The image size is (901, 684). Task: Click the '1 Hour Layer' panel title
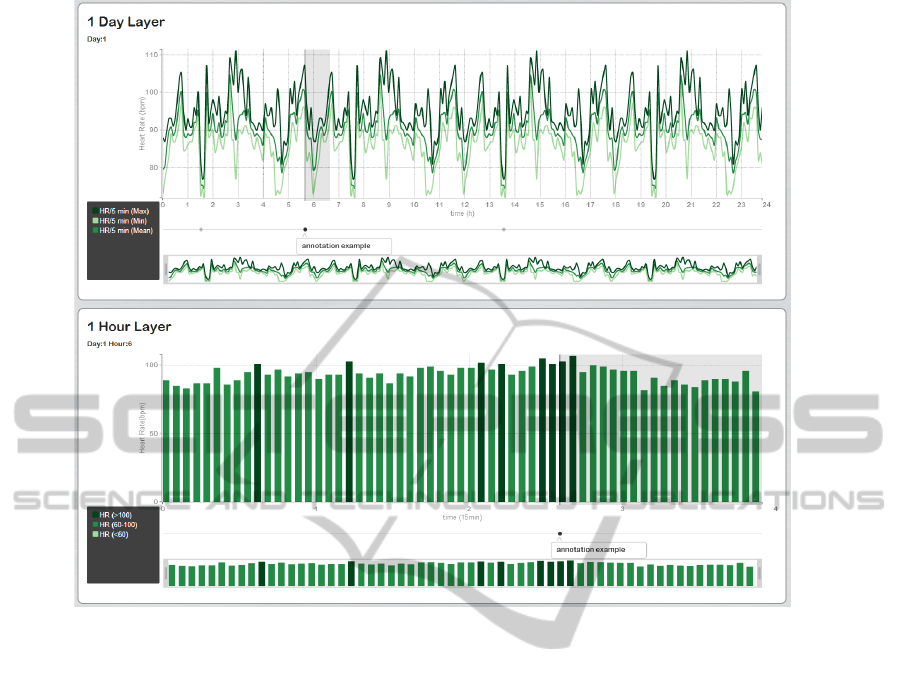[x=129, y=326]
